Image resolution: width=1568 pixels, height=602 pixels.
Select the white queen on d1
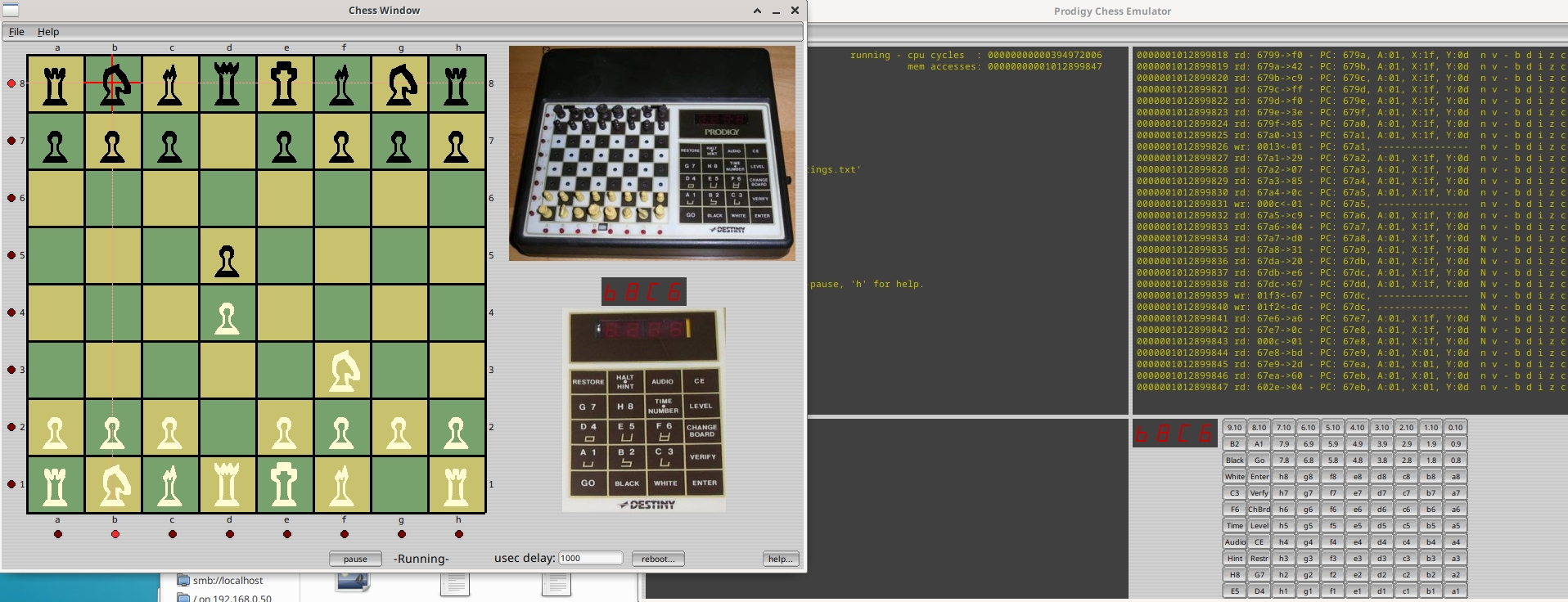pyautogui.click(x=228, y=485)
